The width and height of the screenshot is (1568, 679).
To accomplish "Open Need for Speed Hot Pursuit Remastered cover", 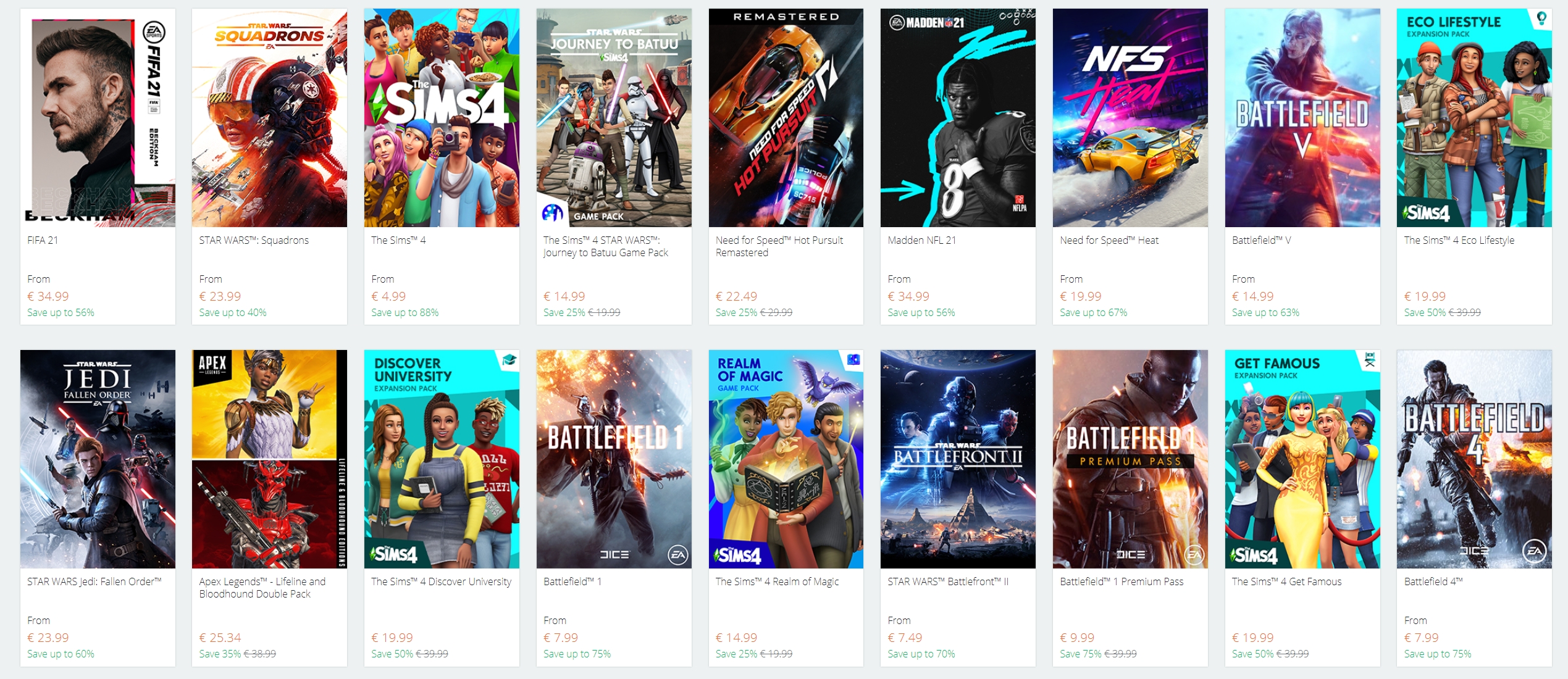I will coord(786,117).
